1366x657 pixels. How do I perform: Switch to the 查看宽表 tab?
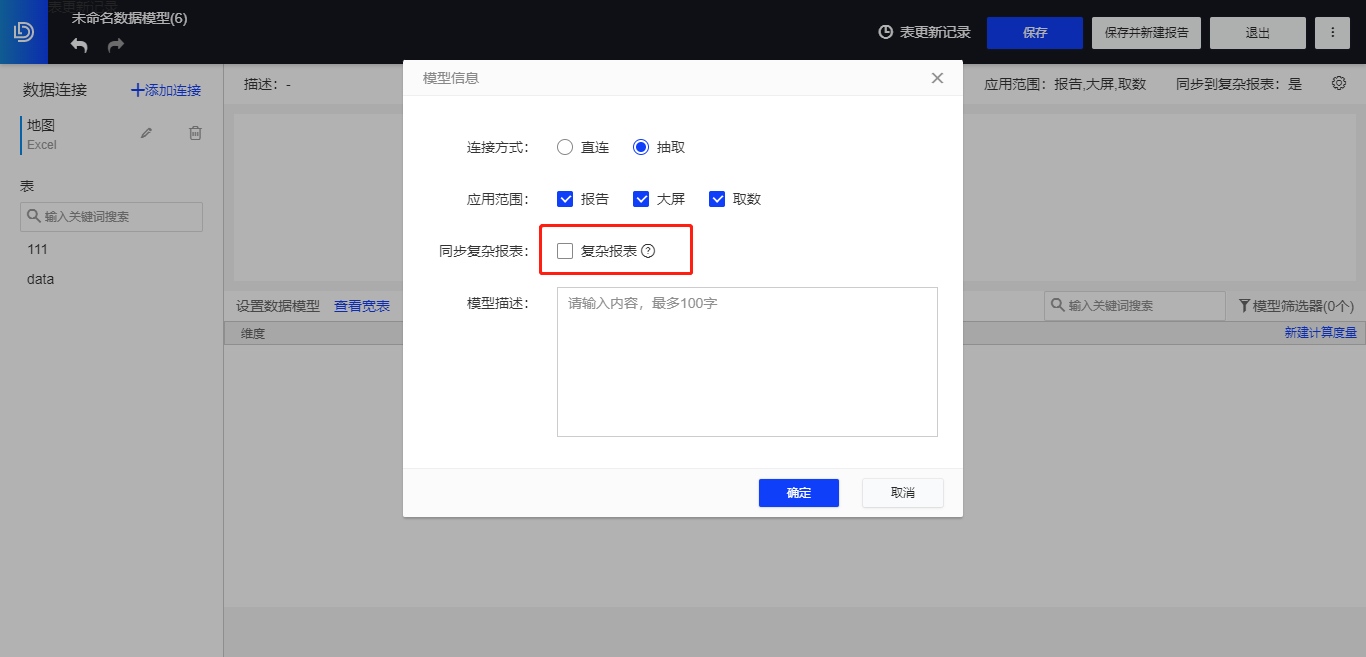[362, 305]
